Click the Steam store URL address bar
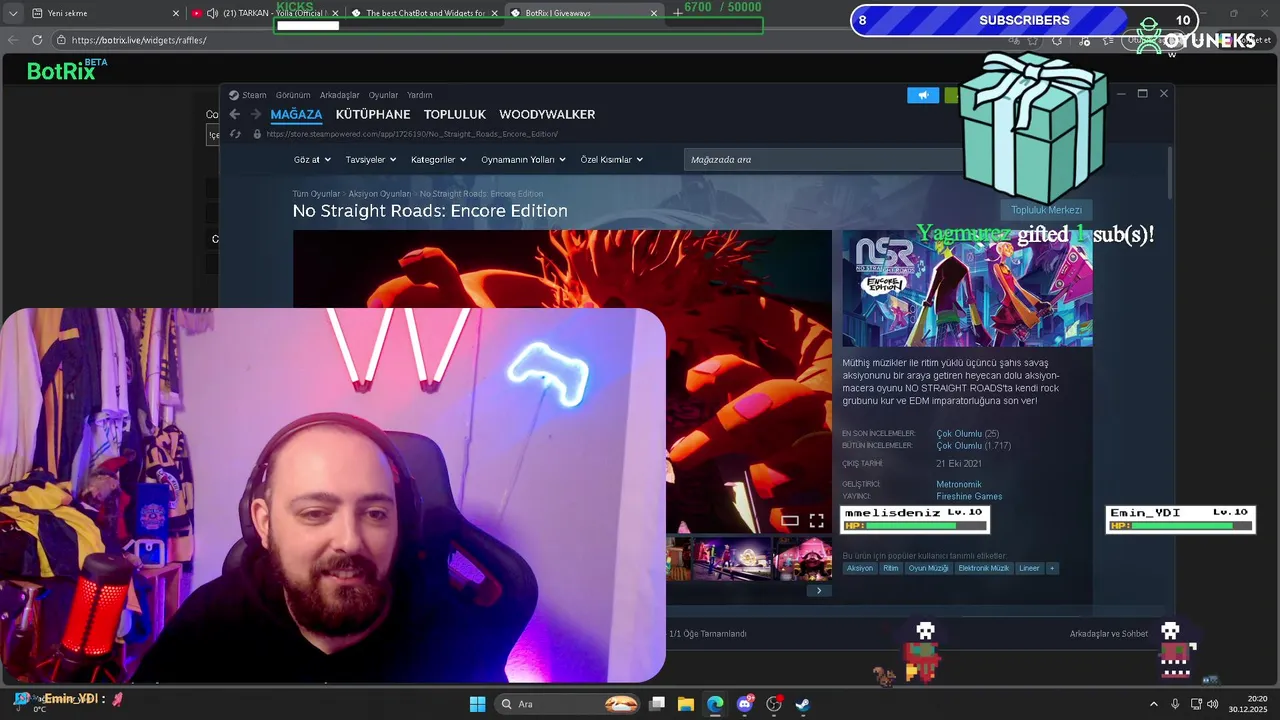The width and height of the screenshot is (1280, 720). [412, 134]
